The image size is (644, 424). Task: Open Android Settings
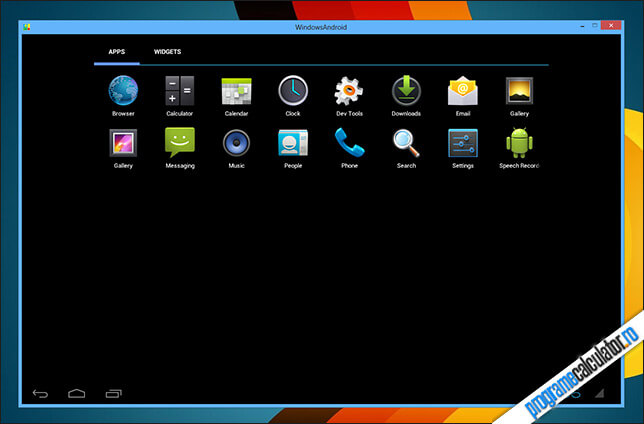463,148
